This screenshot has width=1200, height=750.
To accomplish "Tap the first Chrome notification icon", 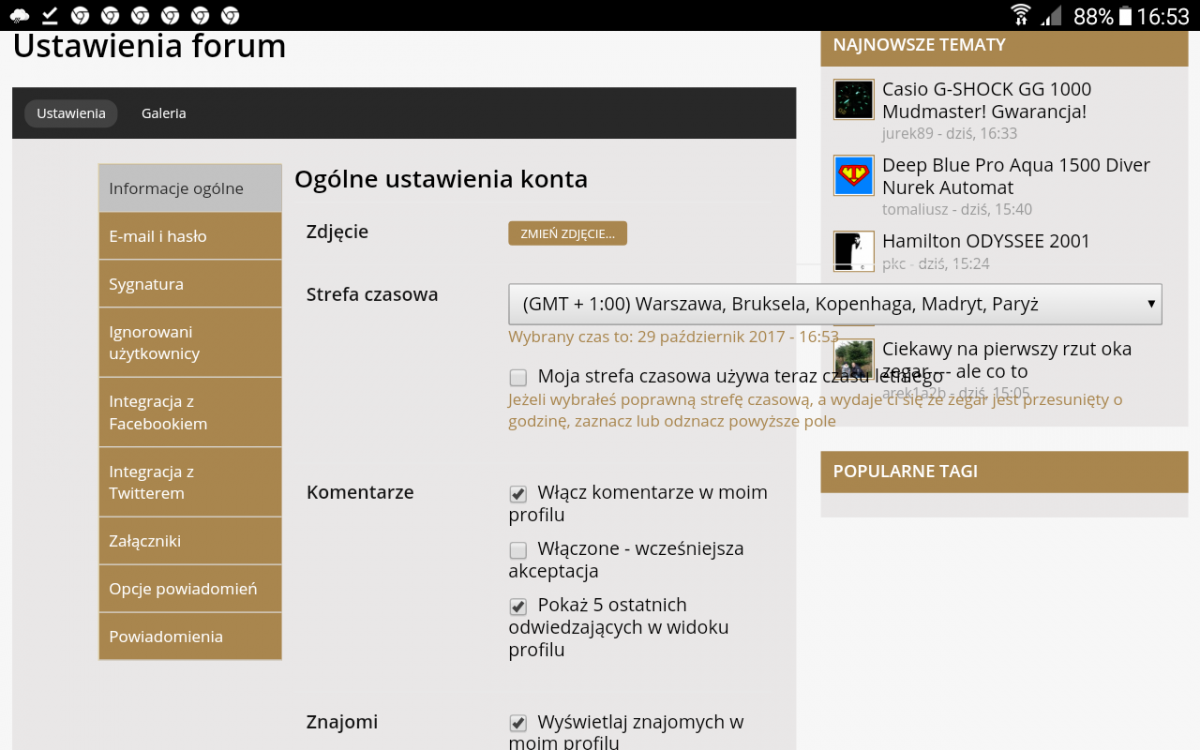I will tap(80, 15).
